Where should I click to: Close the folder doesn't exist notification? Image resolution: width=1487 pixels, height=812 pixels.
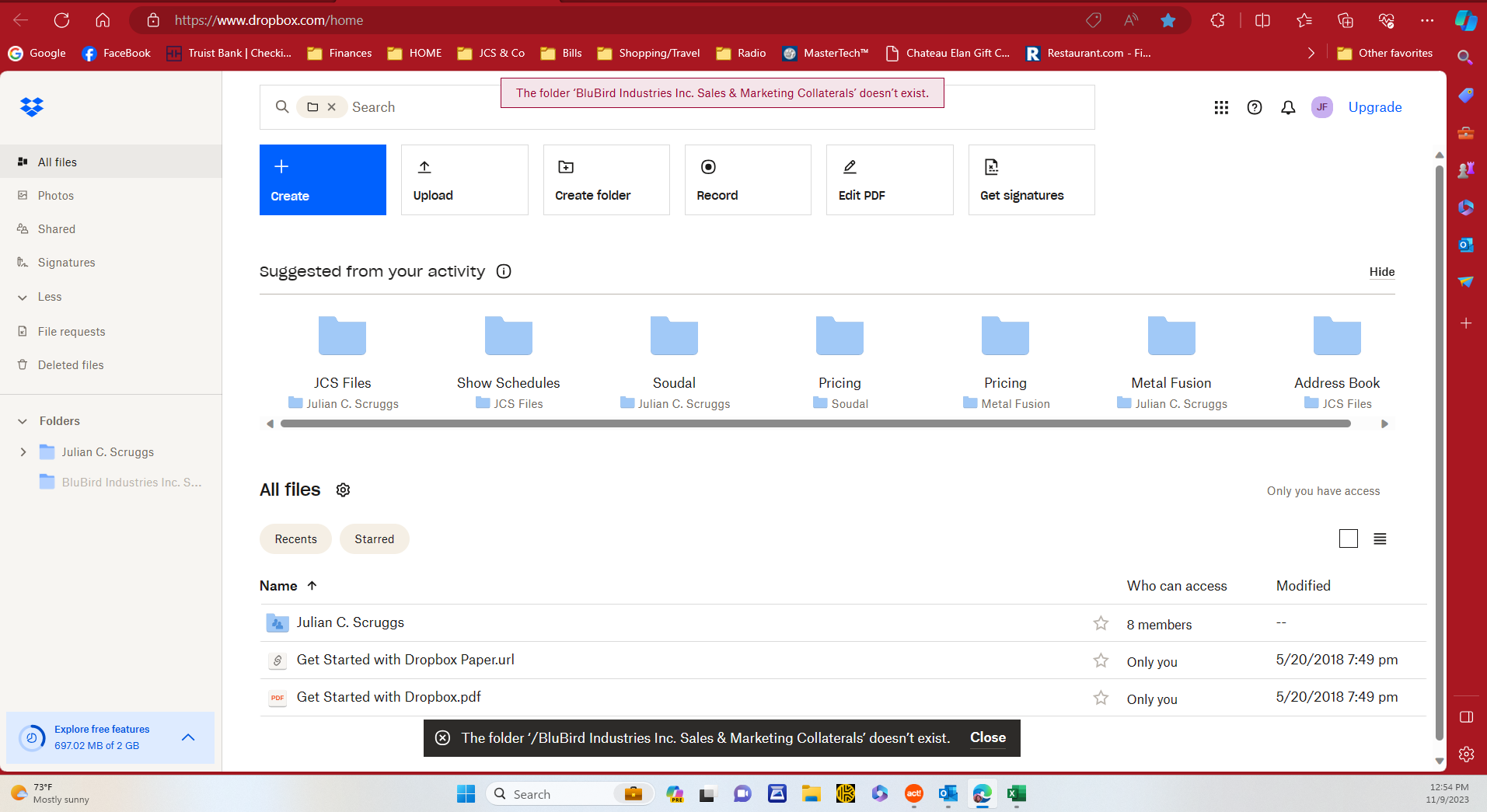988,737
